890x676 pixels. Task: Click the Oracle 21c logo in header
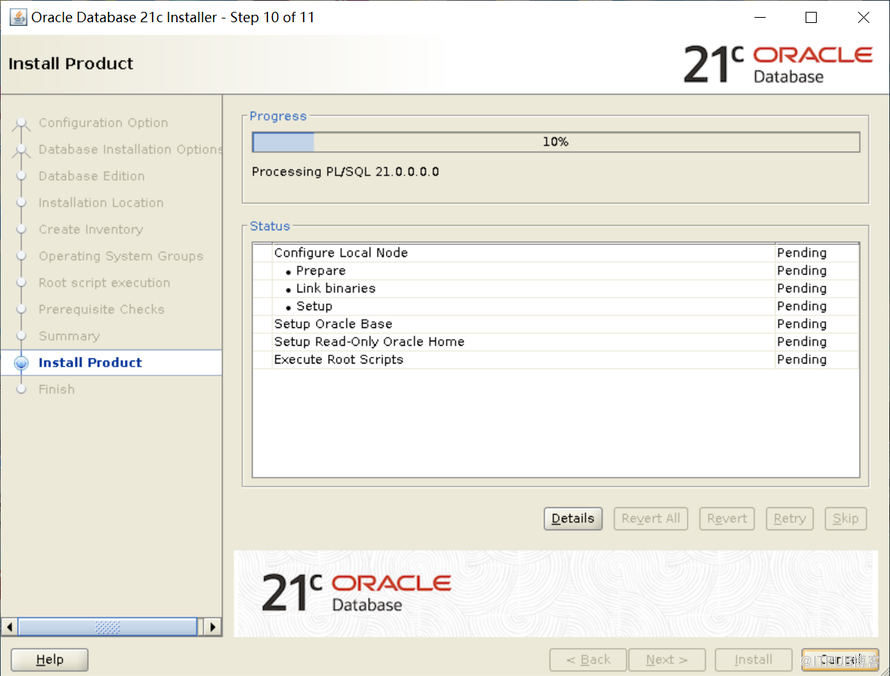(778, 64)
